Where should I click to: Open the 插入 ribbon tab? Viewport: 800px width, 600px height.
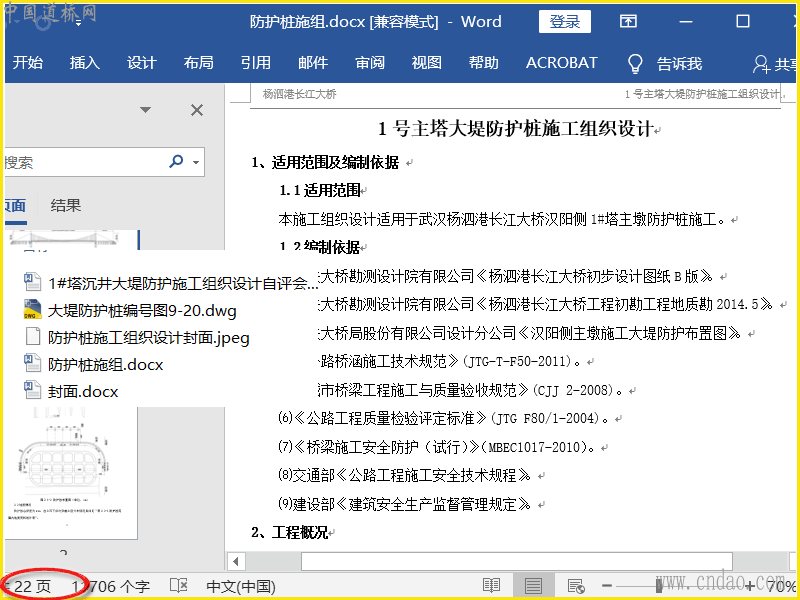(85, 63)
